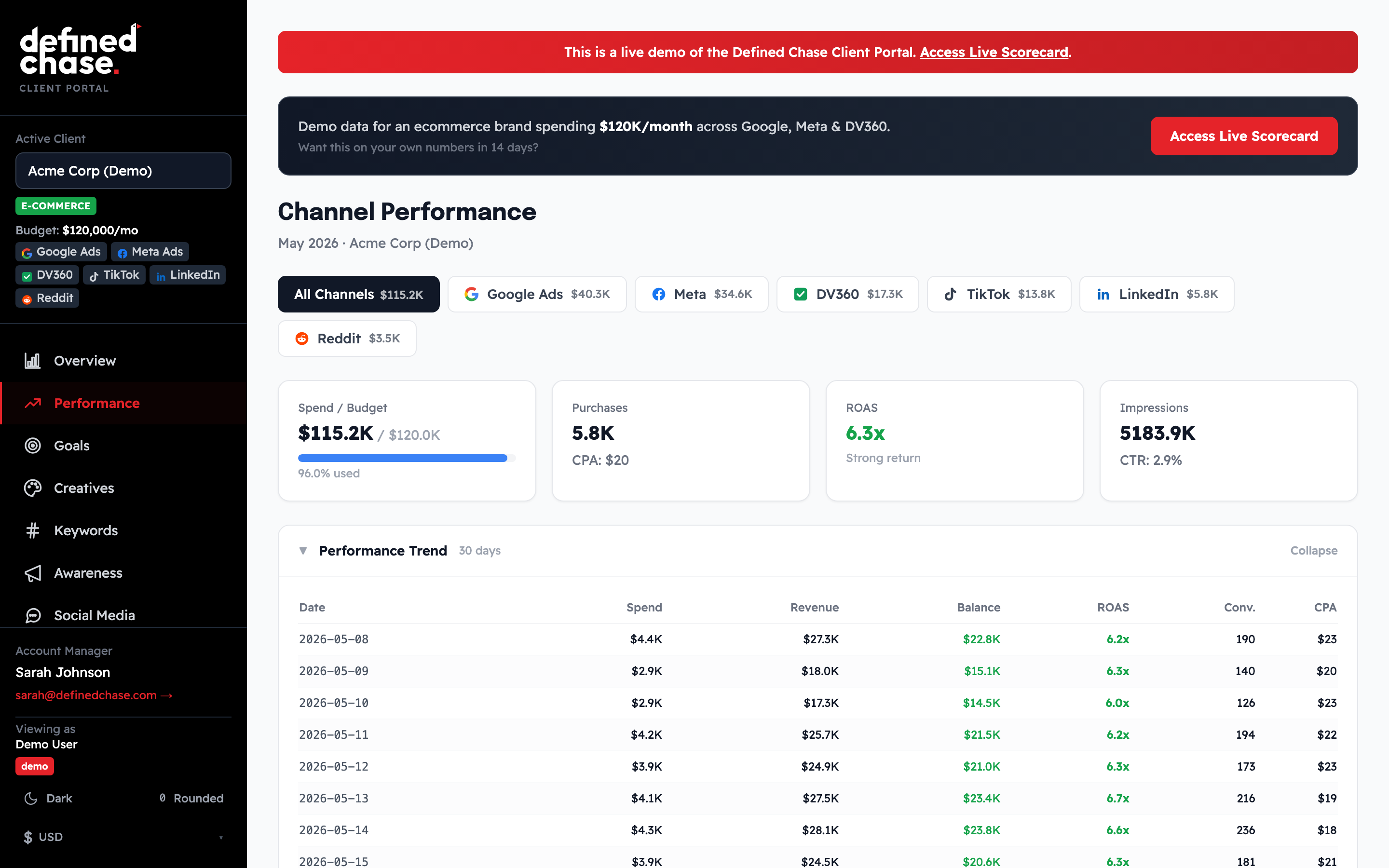Click the 236 conversions value
The width and height of the screenshot is (1389, 868).
coord(1245,830)
